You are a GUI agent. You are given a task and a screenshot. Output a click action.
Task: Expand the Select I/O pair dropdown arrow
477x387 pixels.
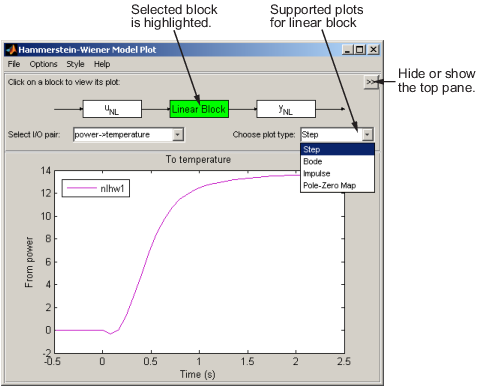pos(178,135)
